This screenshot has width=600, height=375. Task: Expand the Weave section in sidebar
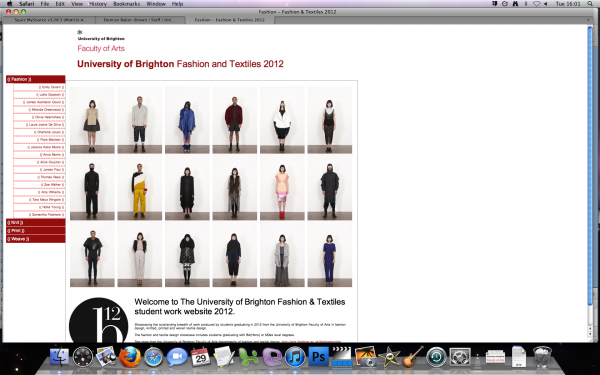pyautogui.click(x=36, y=239)
